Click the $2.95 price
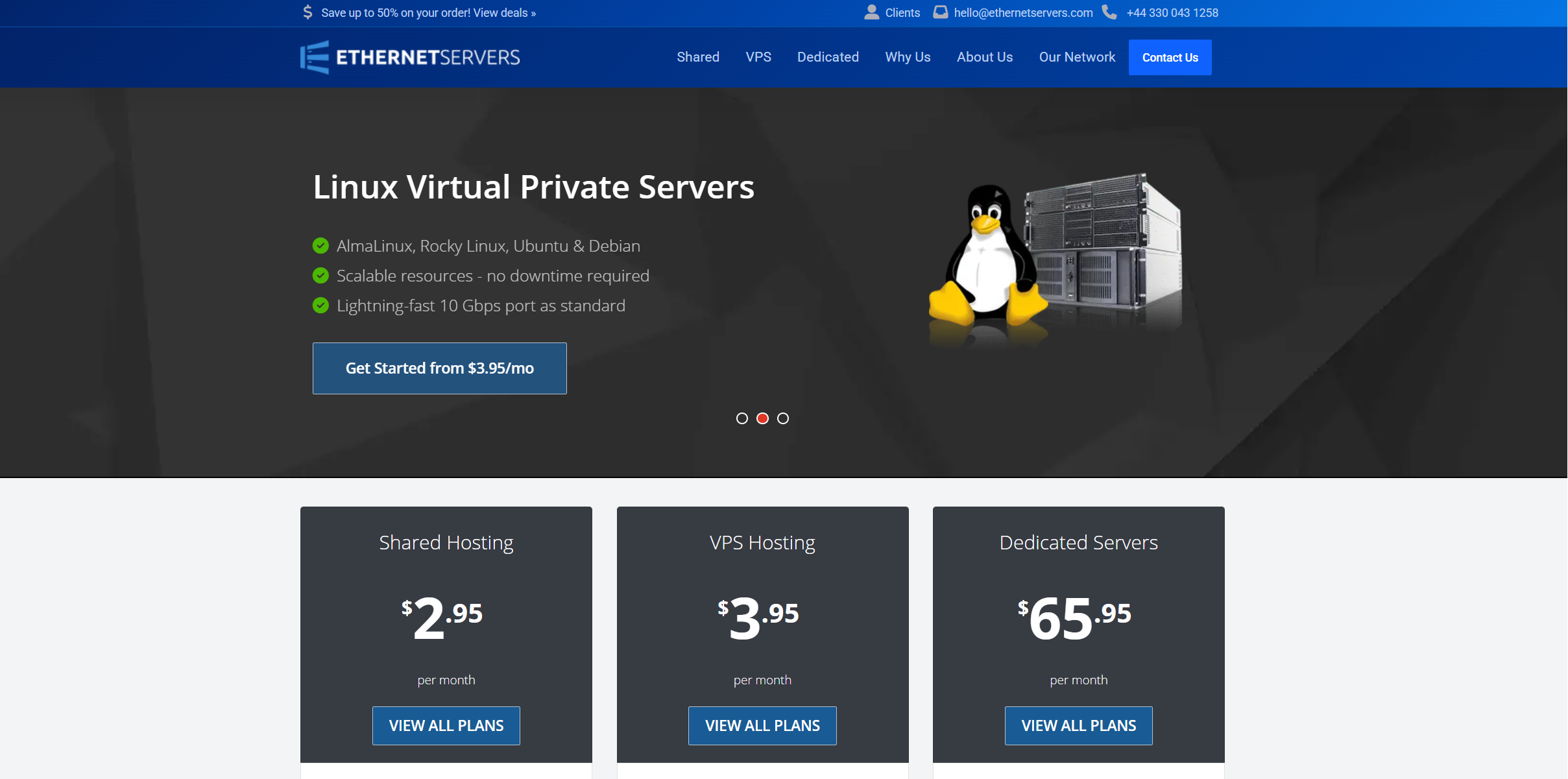Image resolution: width=1568 pixels, height=779 pixels. tap(442, 617)
